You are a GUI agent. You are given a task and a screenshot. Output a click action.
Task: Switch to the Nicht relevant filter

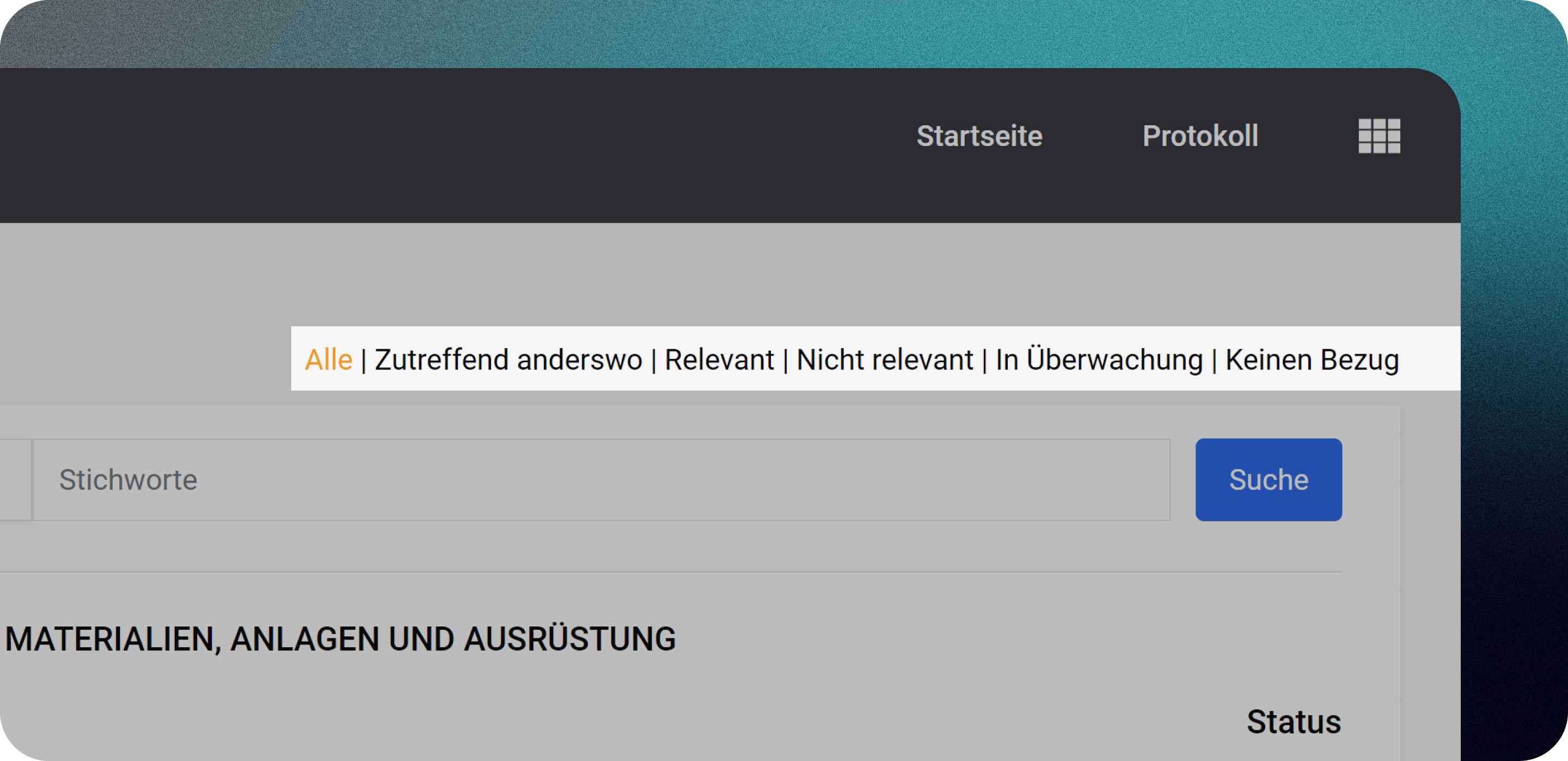pos(884,359)
